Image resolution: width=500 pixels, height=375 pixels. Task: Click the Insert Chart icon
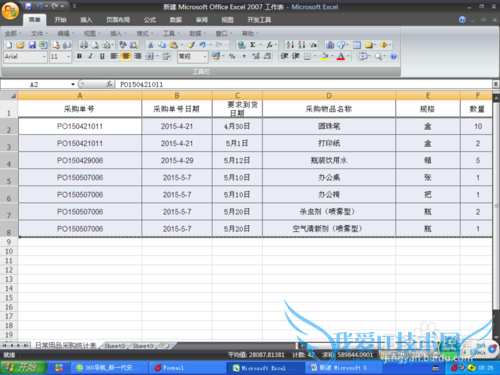(330, 45)
